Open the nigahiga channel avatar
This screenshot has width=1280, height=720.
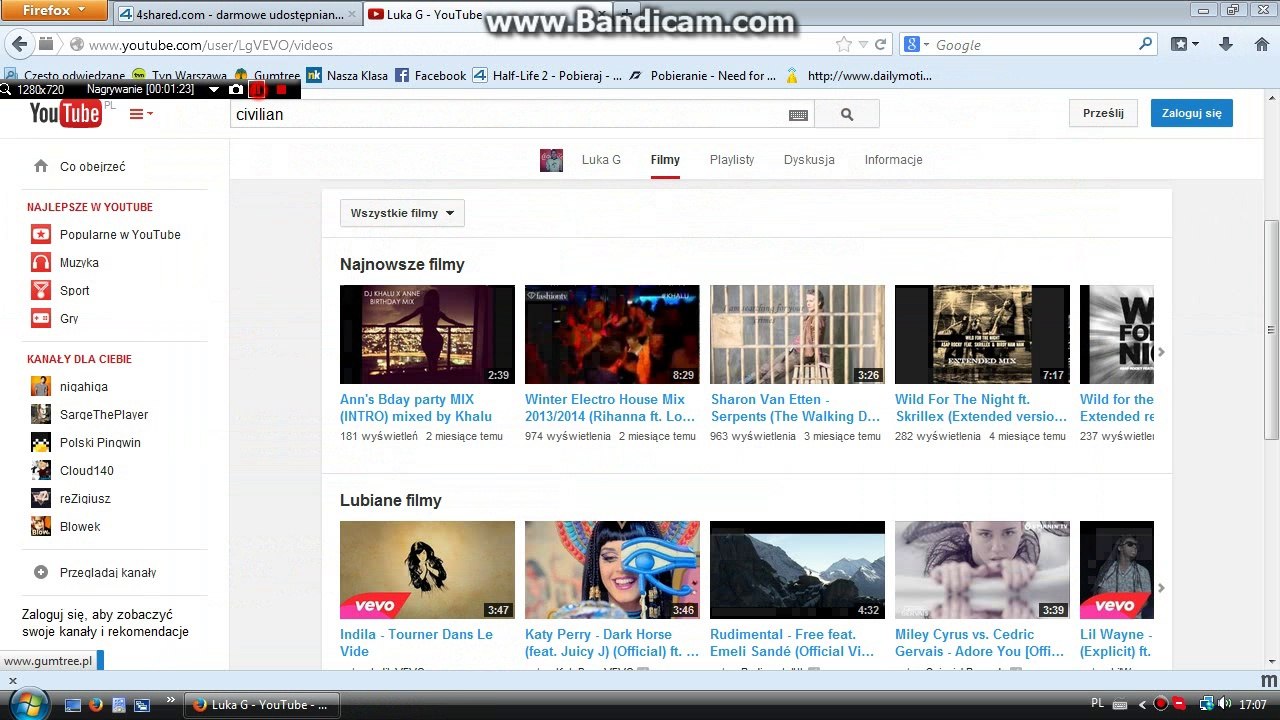pos(41,386)
